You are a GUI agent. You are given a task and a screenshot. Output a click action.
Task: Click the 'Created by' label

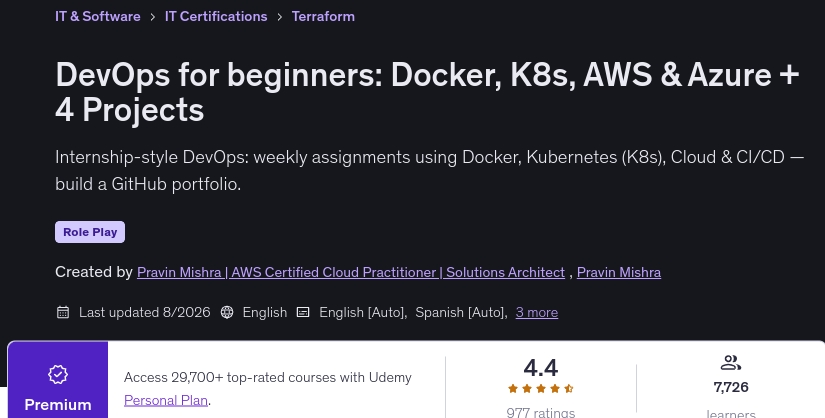tap(94, 272)
